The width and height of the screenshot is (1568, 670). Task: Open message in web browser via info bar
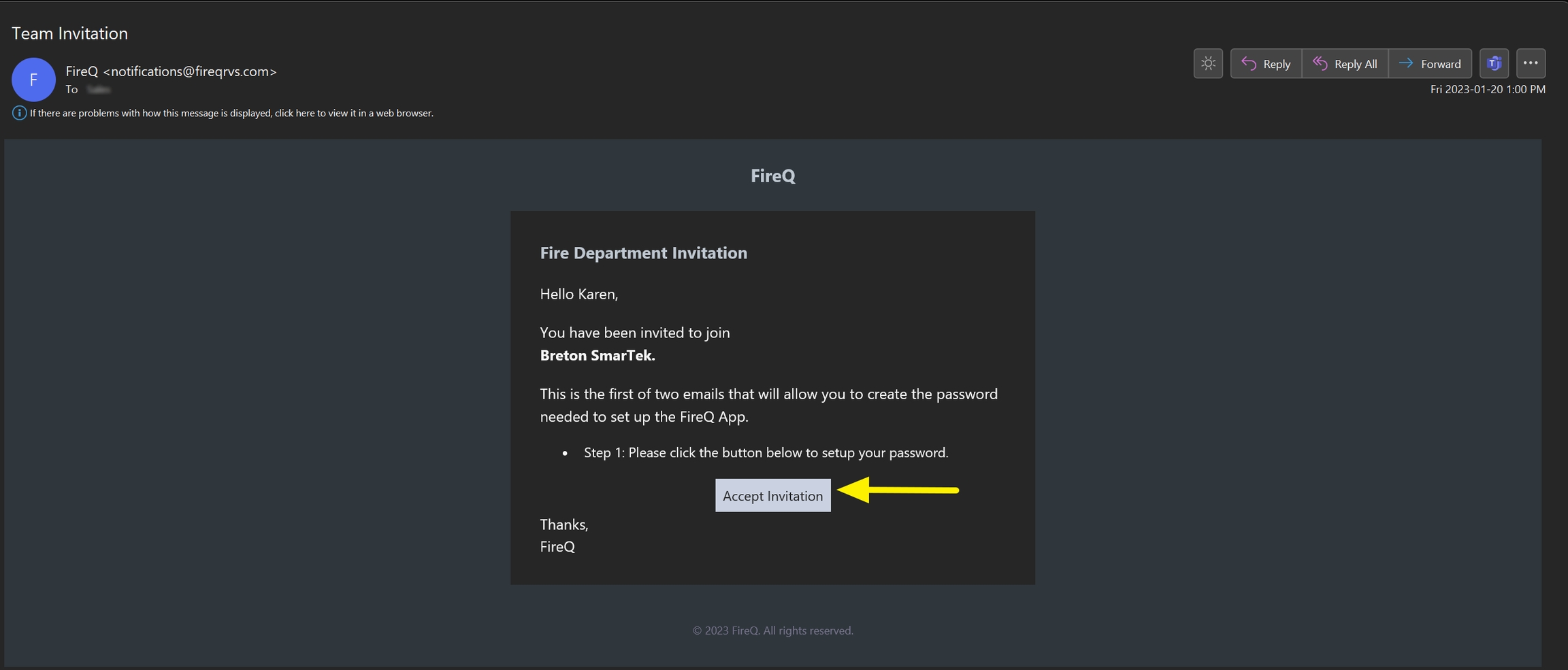pos(231,113)
